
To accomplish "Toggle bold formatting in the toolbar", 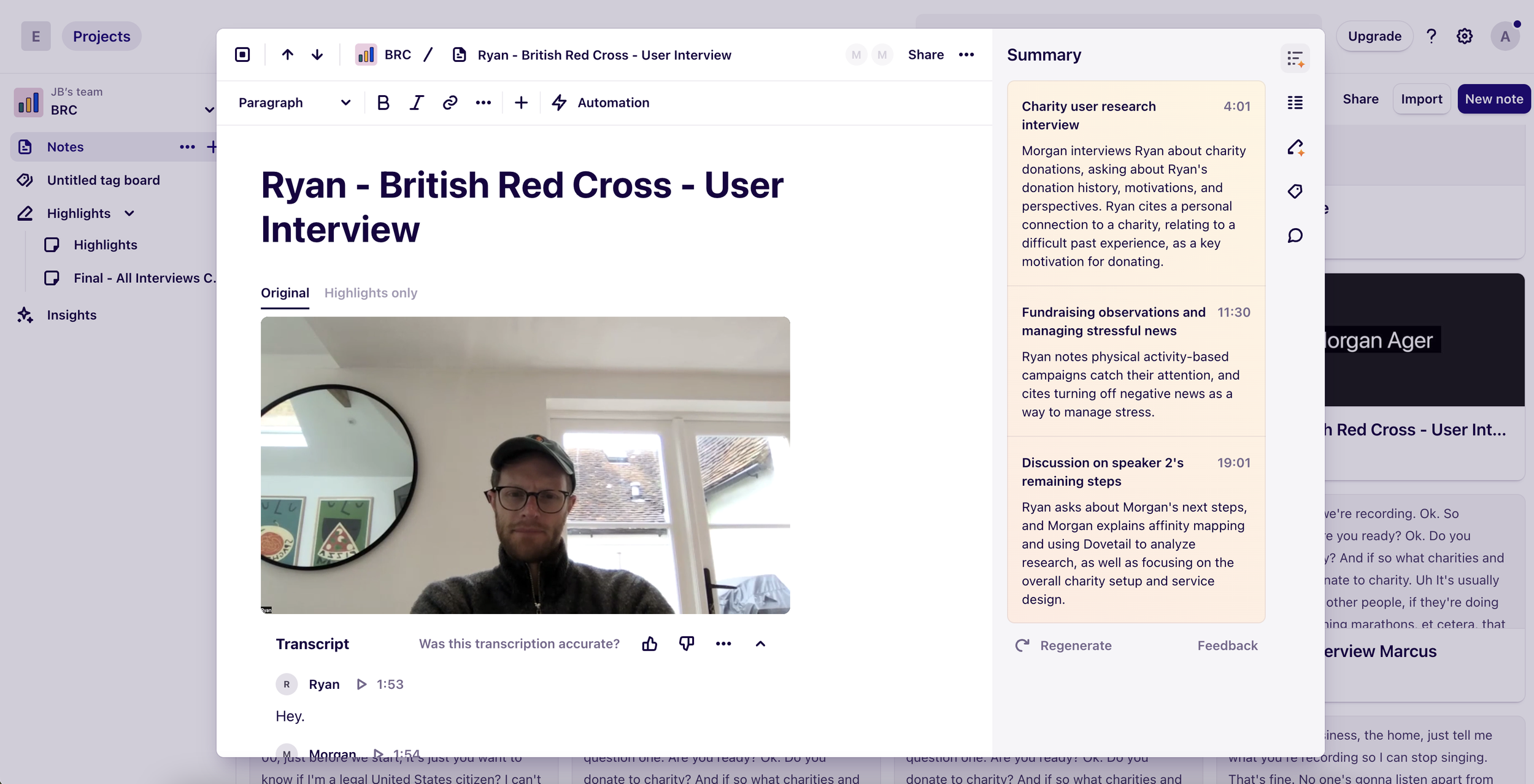I will 383,102.
